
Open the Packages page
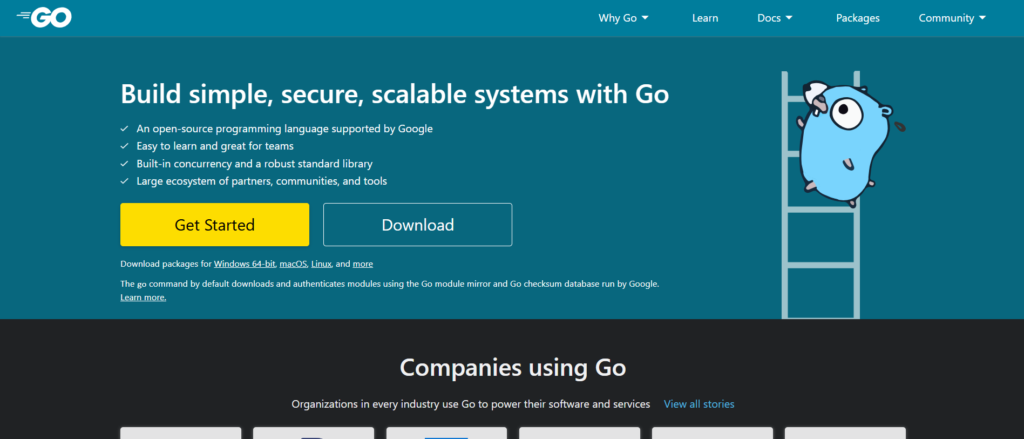point(857,18)
